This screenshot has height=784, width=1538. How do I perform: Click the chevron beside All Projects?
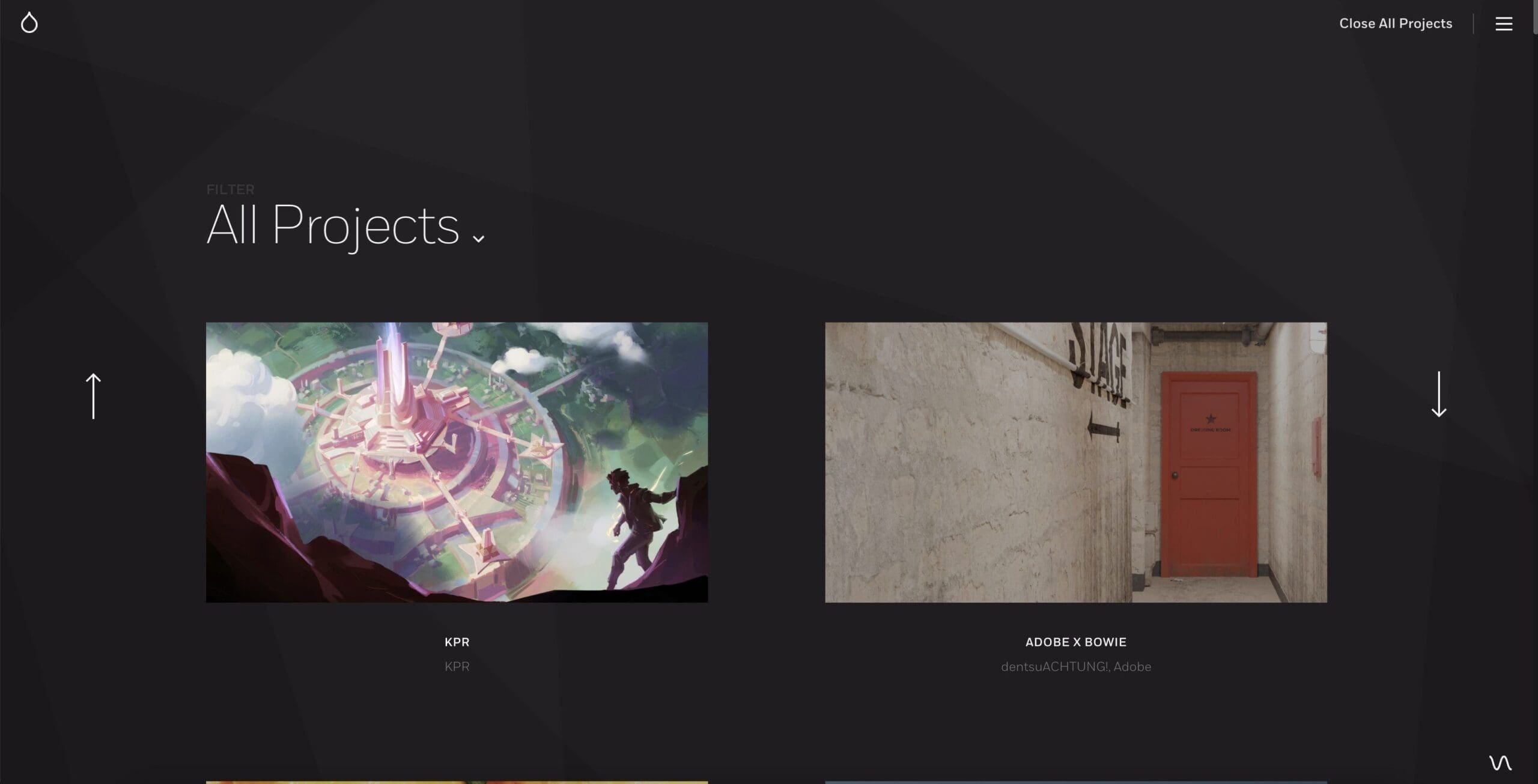[x=478, y=239]
